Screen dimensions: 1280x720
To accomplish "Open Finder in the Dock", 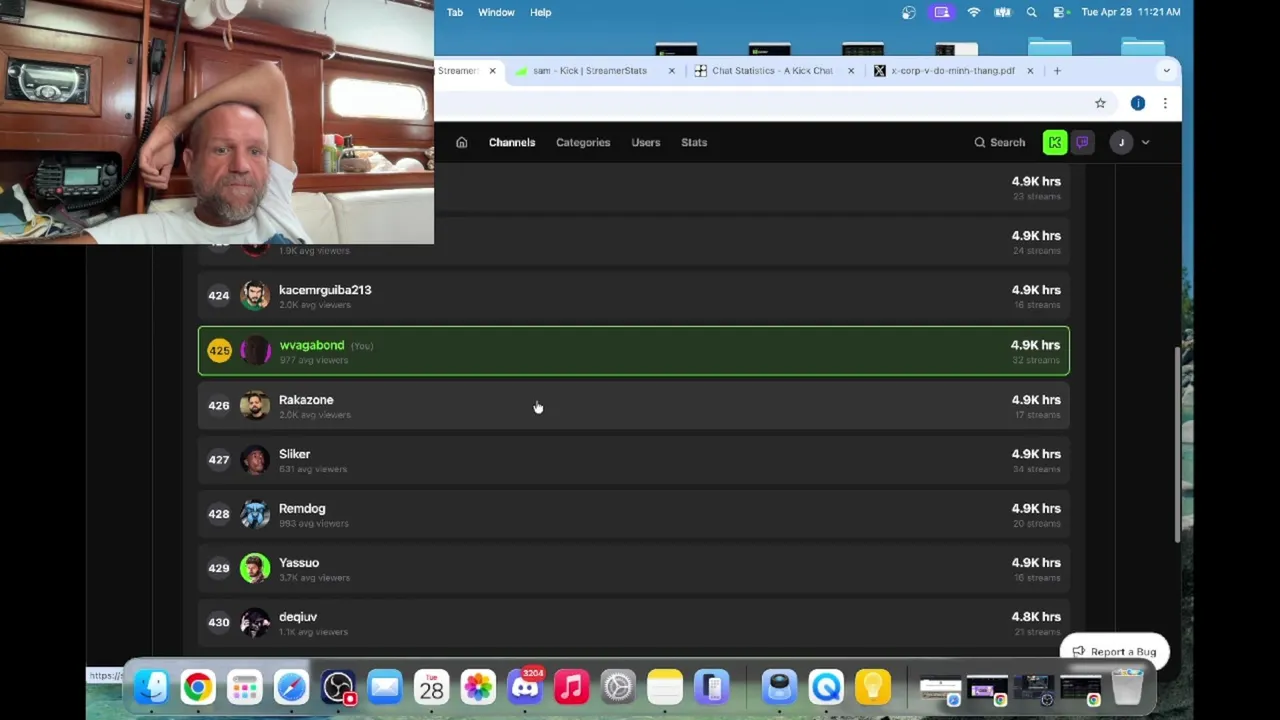I will pos(151,687).
